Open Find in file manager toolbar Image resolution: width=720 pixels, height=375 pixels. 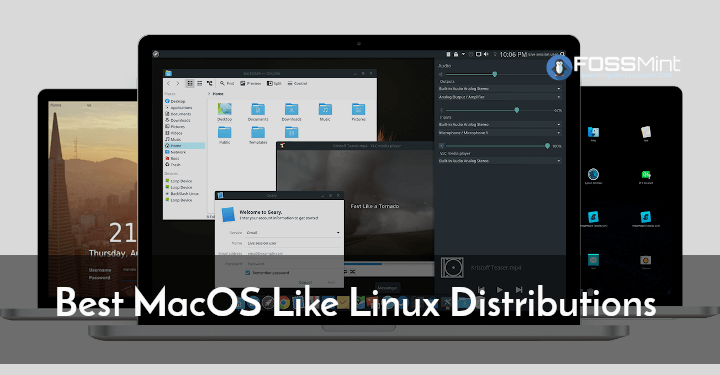(x=227, y=84)
